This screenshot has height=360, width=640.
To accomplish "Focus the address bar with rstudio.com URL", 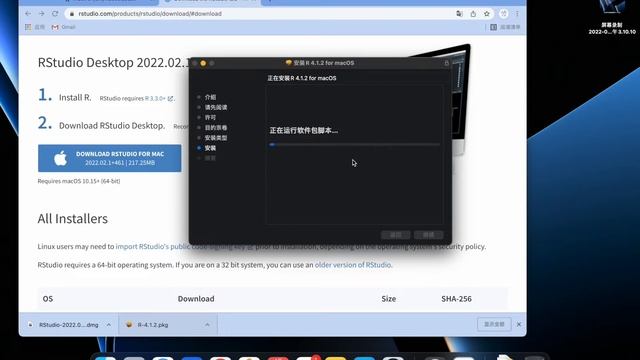I will tap(261, 13).
